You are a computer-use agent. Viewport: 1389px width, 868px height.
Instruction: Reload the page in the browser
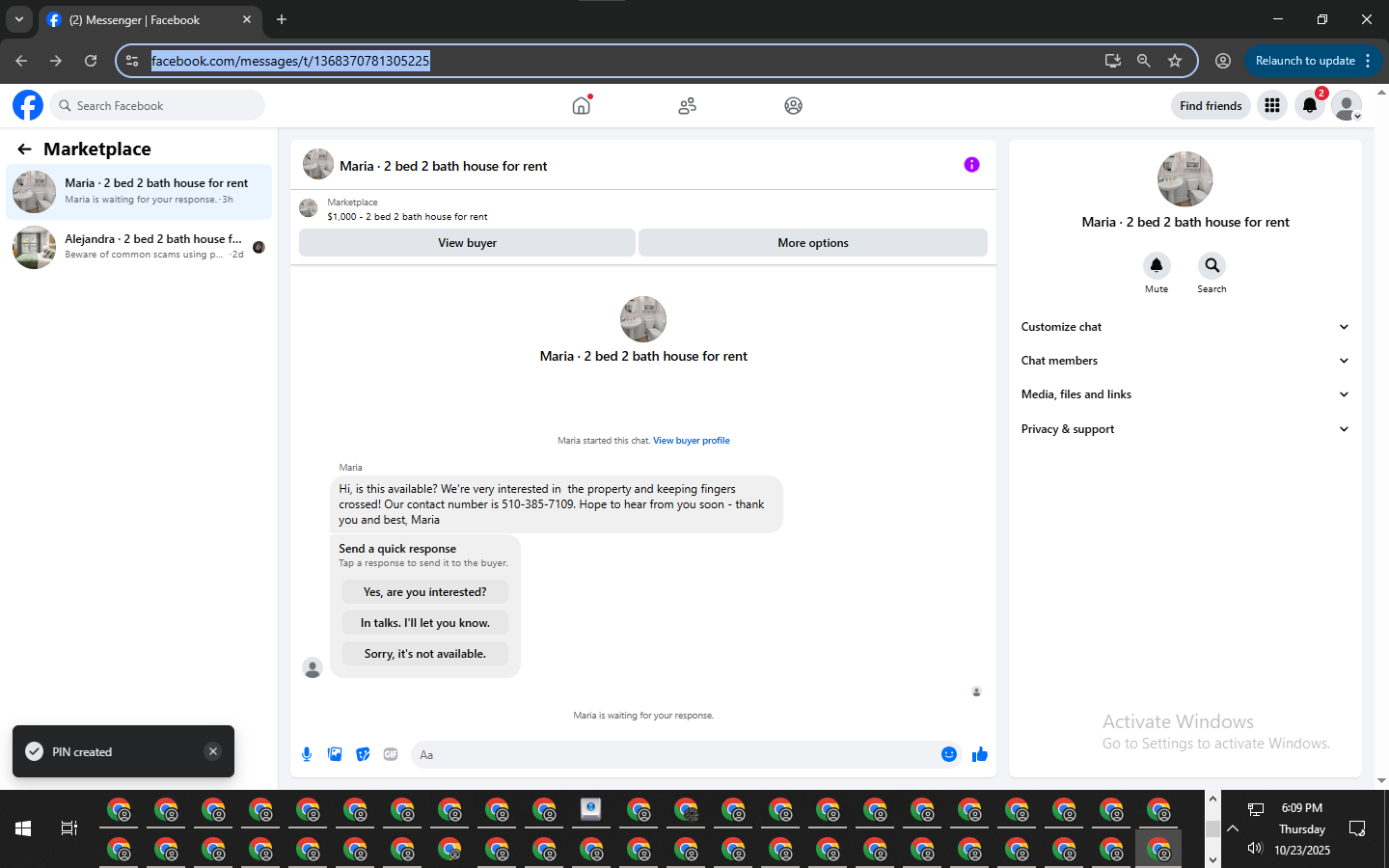coord(91,61)
